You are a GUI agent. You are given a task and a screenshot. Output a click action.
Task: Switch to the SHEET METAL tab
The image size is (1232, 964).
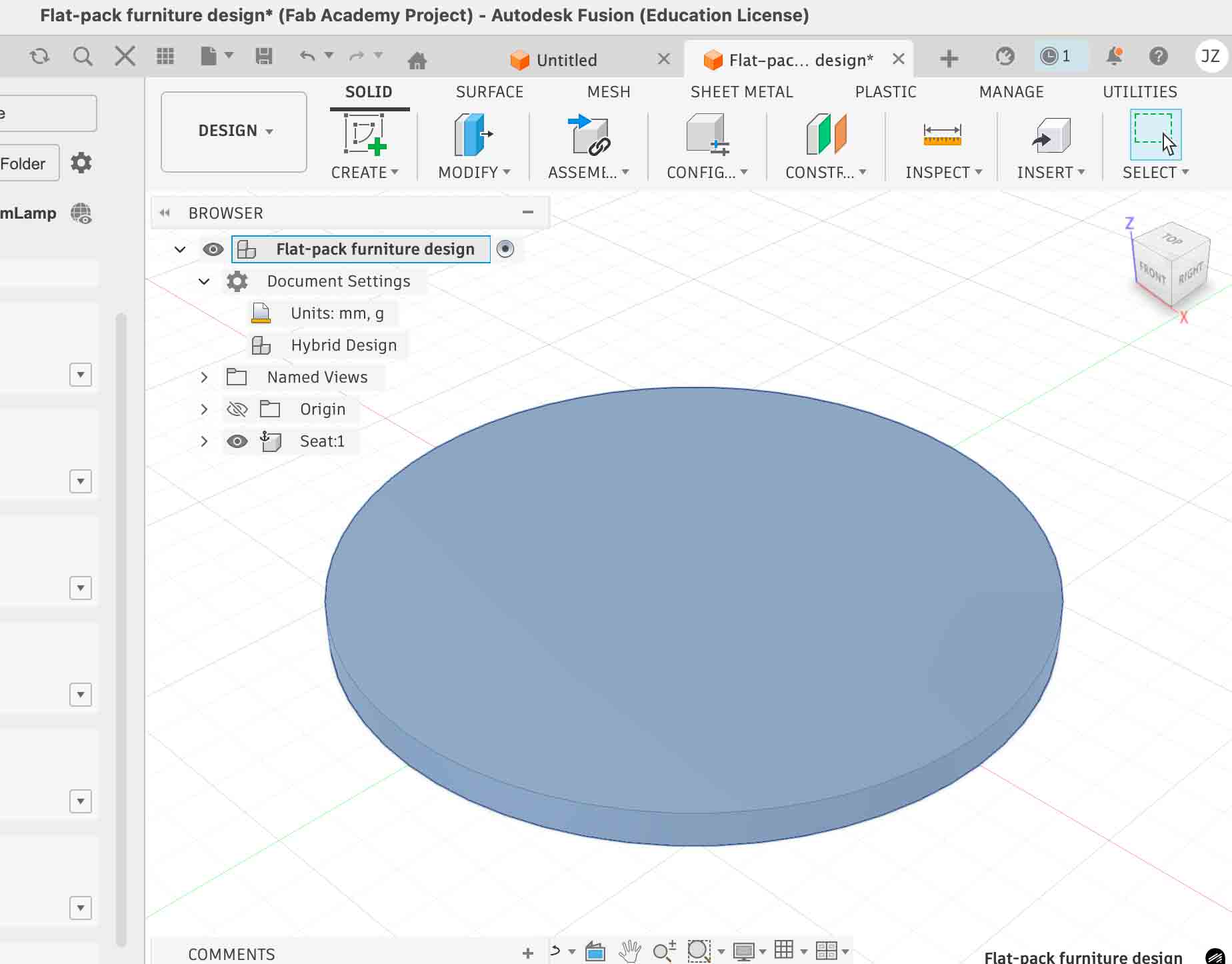click(741, 92)
